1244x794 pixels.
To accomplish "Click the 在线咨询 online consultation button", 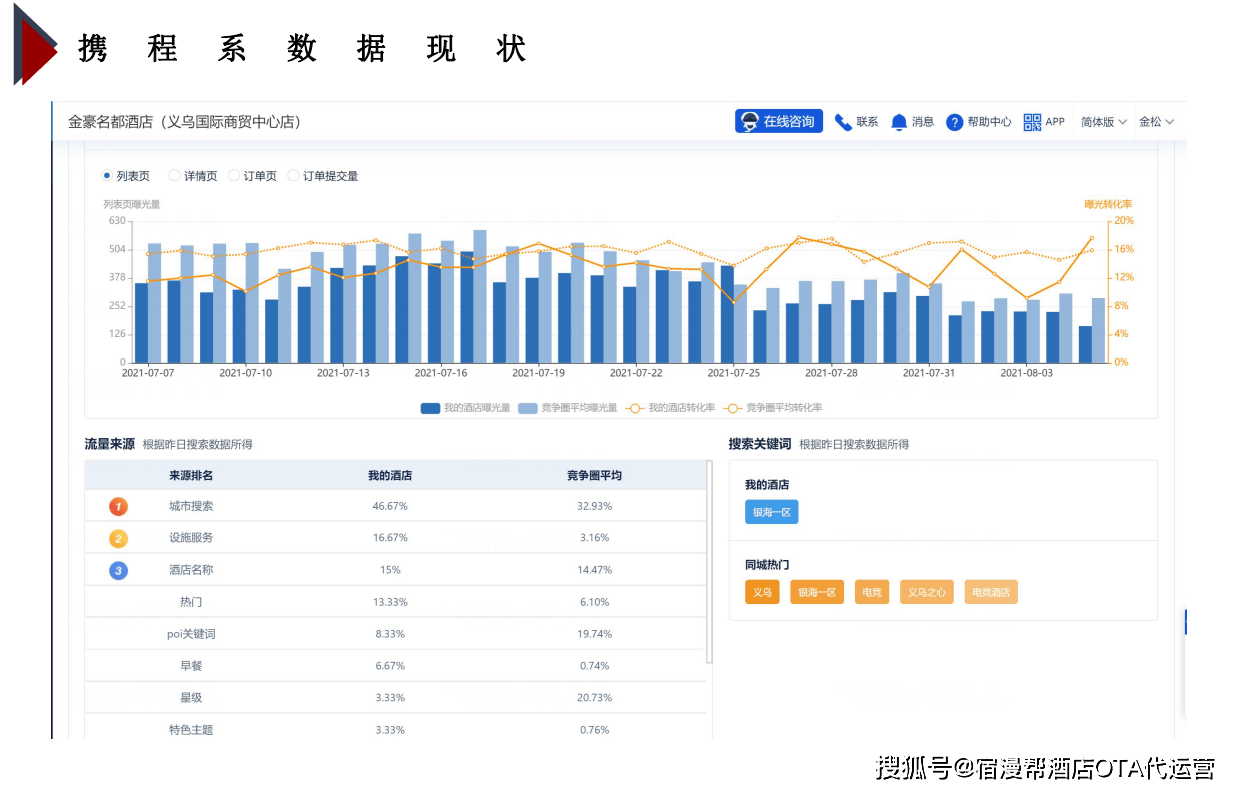I will [778, 122].
